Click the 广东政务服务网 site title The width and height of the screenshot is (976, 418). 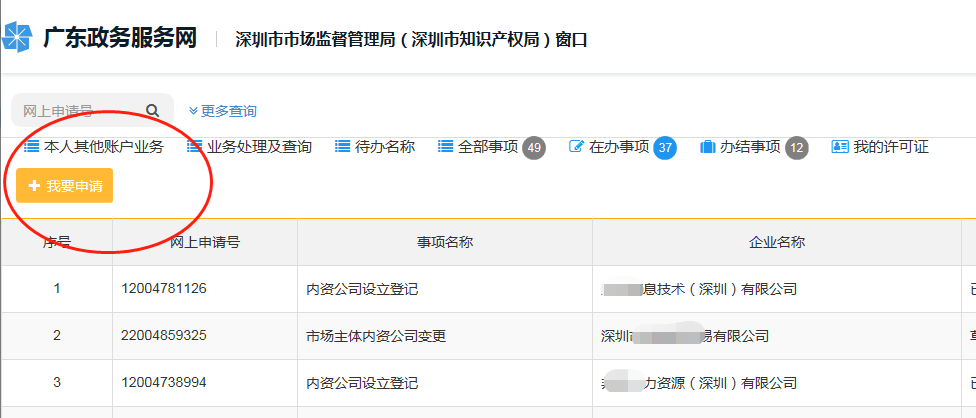pyautogui.click(x=120, y=39)
